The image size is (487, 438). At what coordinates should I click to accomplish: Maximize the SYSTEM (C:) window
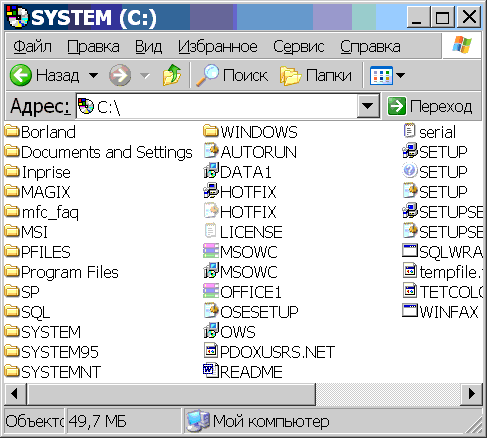pos(442,17)
